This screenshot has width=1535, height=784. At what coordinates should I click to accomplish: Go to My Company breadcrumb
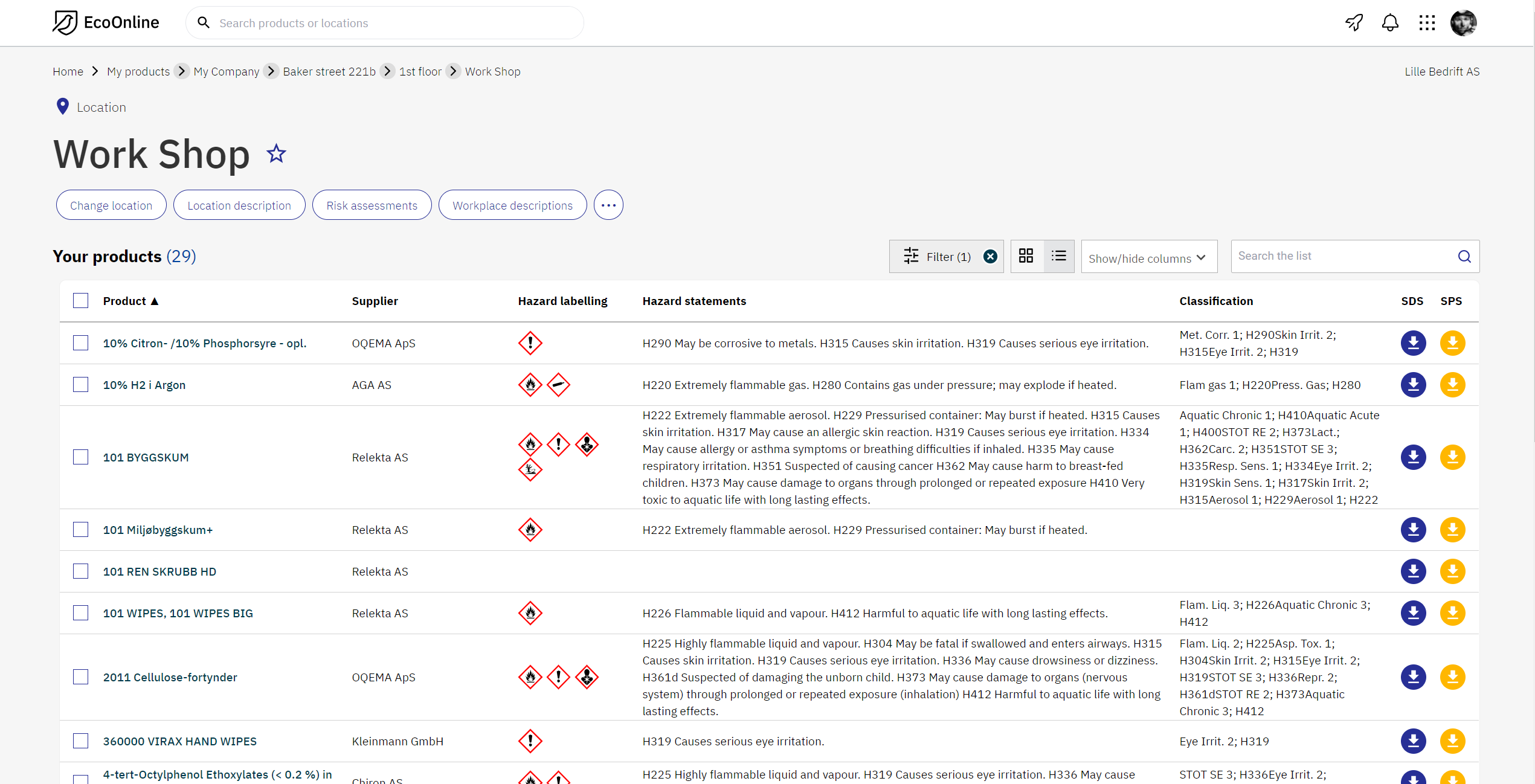[x=227, y=71]
